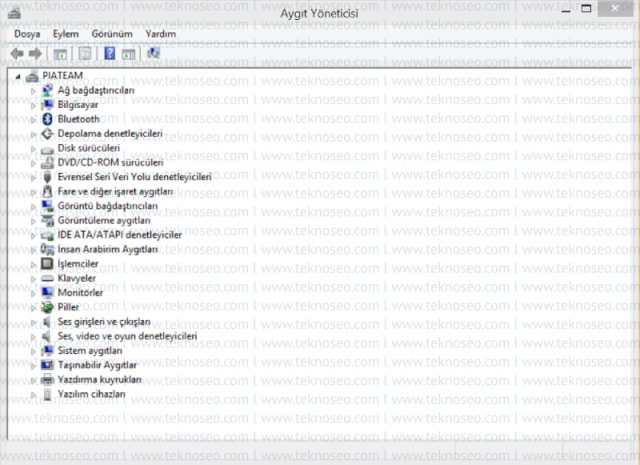Click the toolbar icon right of Help
This screenshot has width=640, height=465.
coord(129,53)
